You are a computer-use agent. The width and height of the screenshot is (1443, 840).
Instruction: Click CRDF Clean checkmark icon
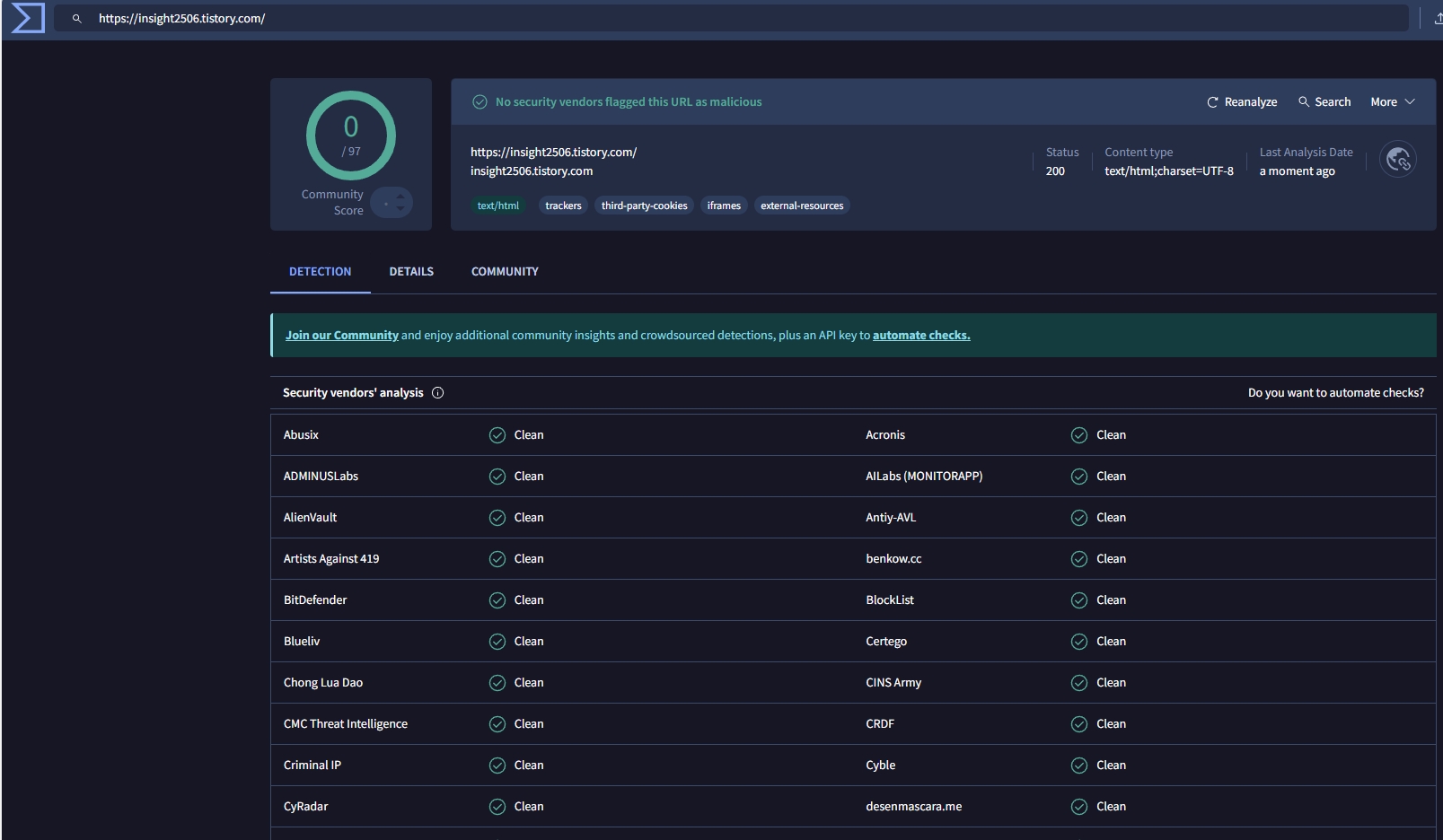point(1079,724)
